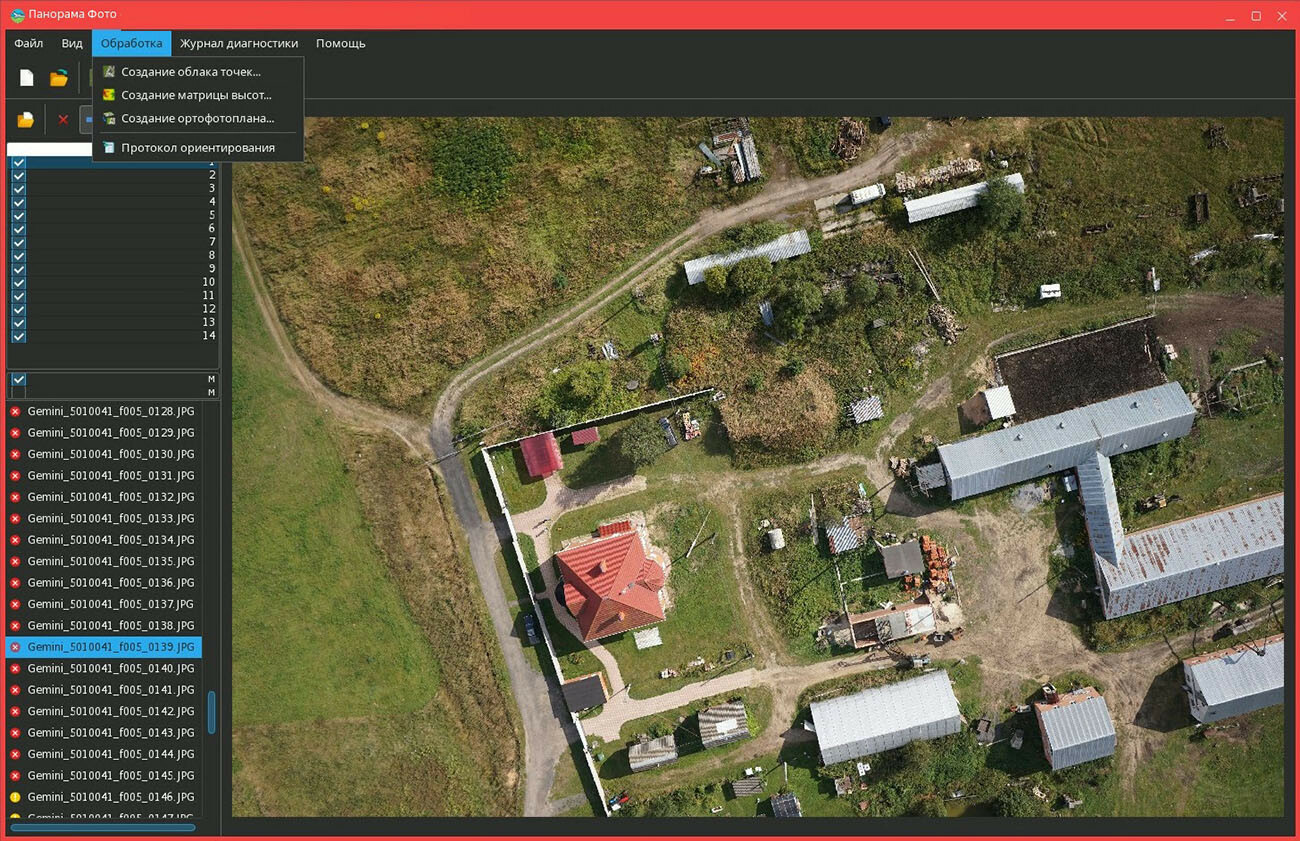Viewport: 1300px width, 841px height.
Task: Click the open folder icon in top toolbar
Action: [x=59, y=78]
